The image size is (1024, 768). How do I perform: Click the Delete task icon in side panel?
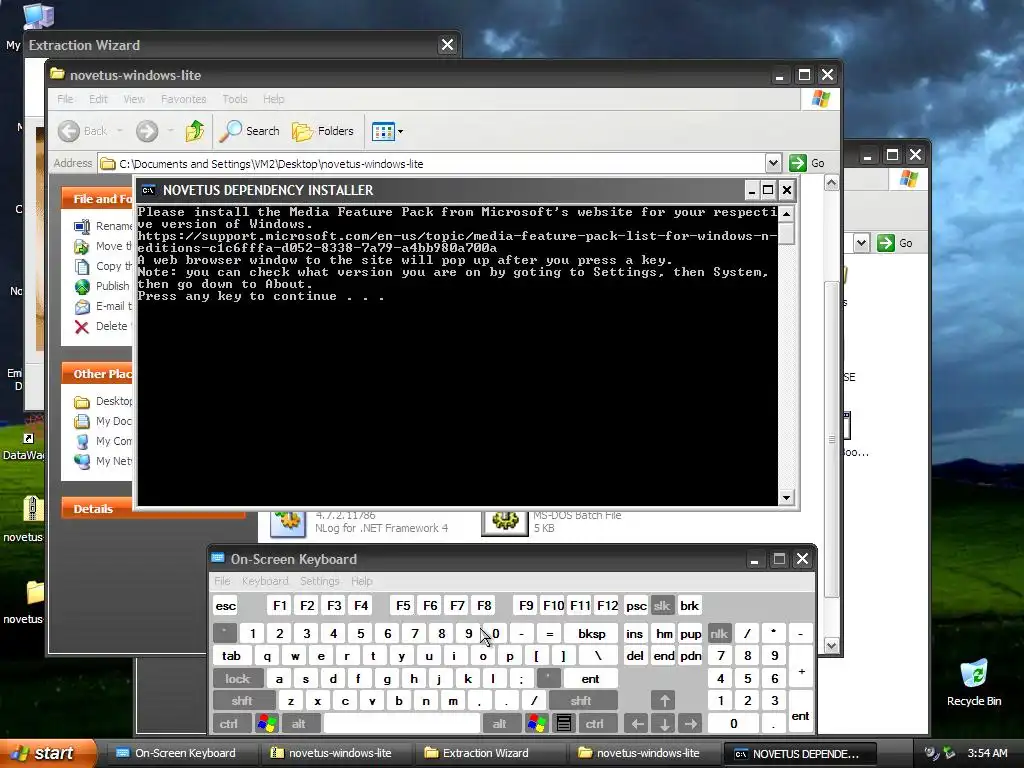(82, 327)
